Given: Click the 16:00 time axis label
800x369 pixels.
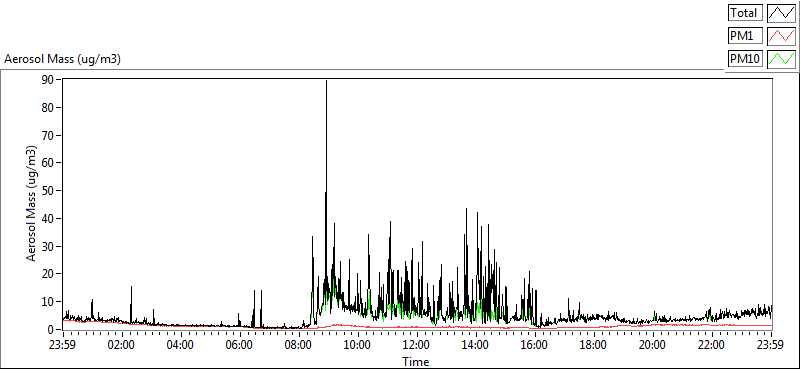Looking at the screenshot, I should click(535, 344).
